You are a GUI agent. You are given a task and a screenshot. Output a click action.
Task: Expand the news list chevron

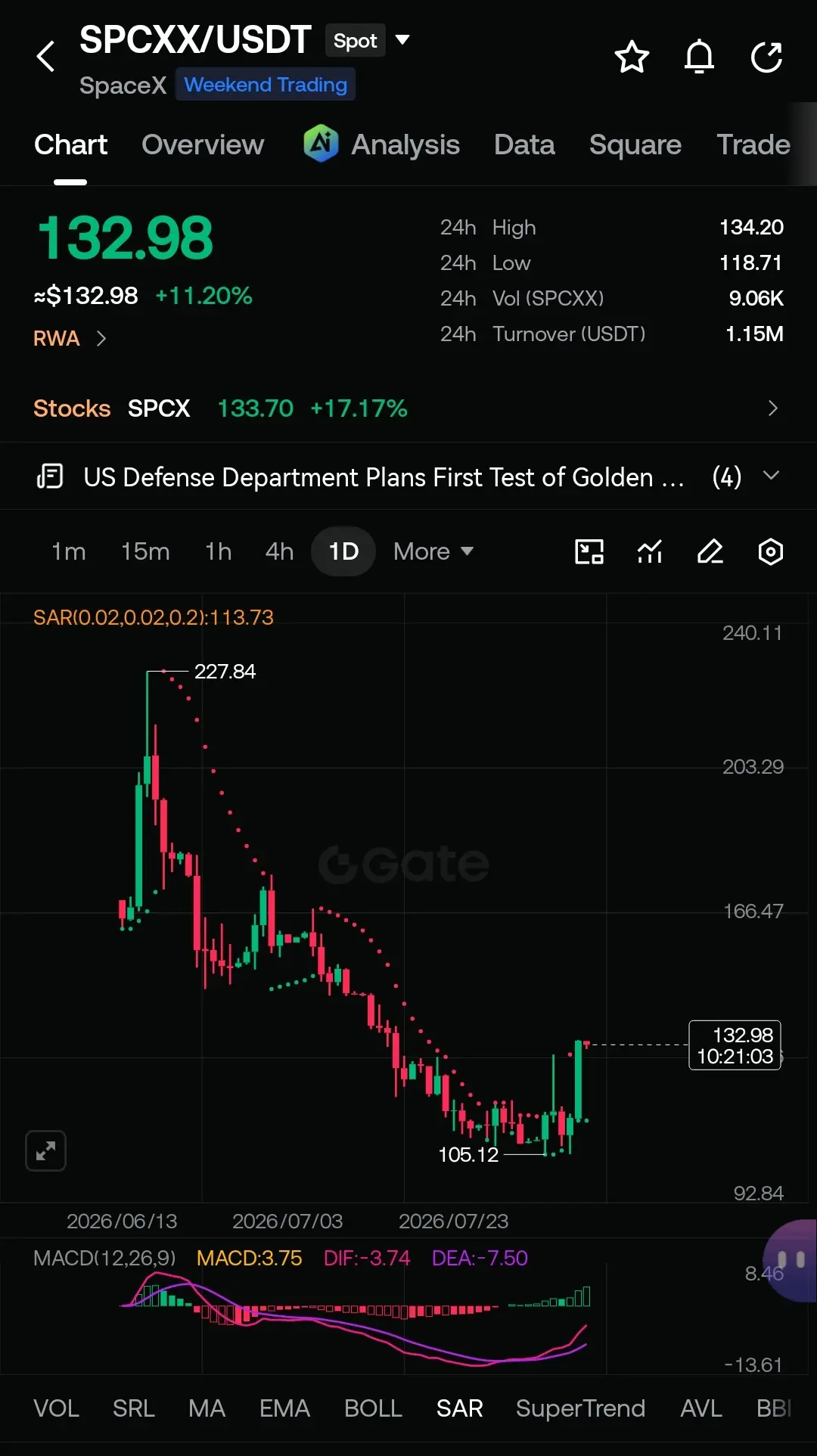(x=771, y=476)
